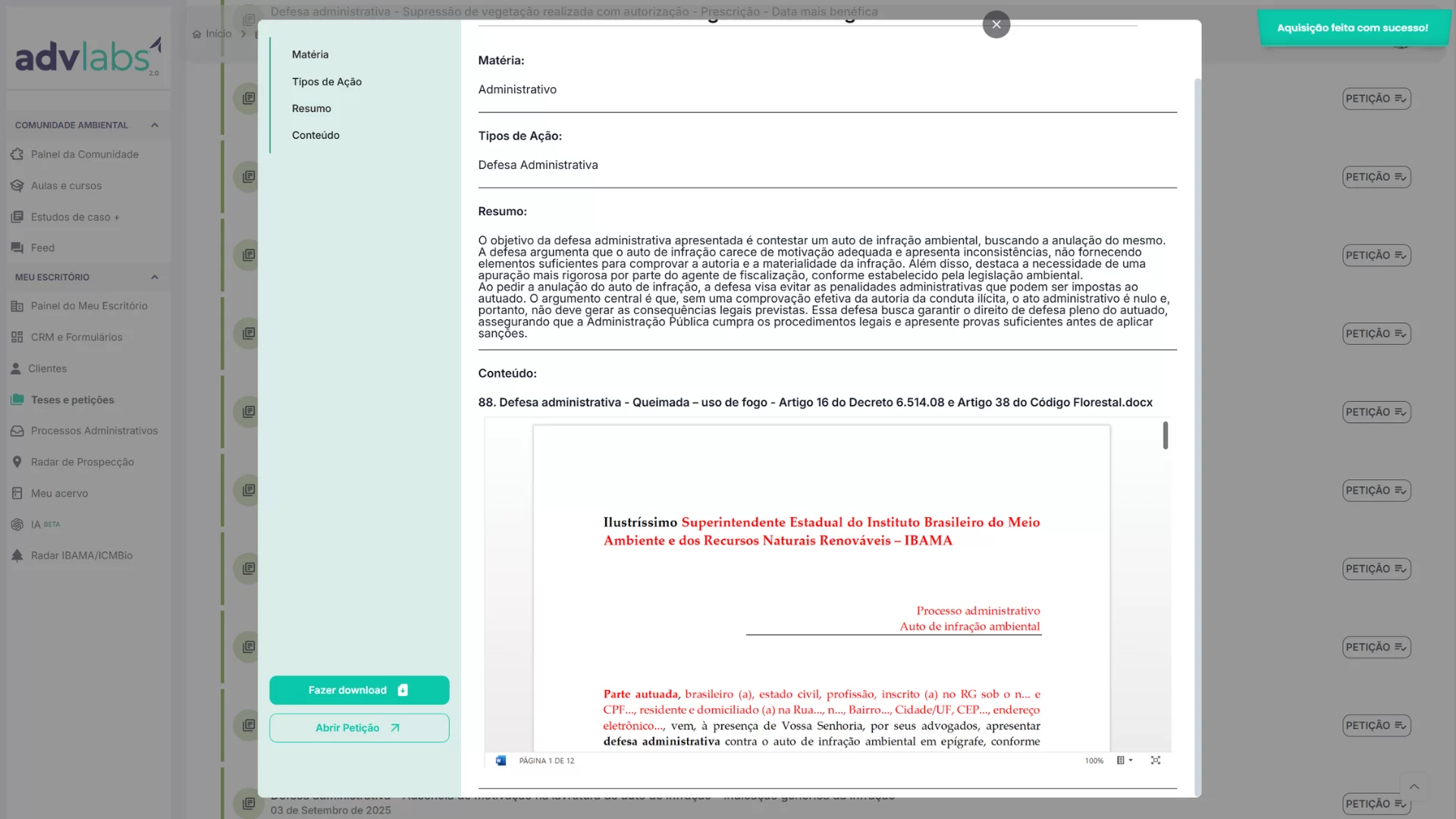Click the 100% zoom level indicator
1456x819 pixels.
click(1094, 761)
